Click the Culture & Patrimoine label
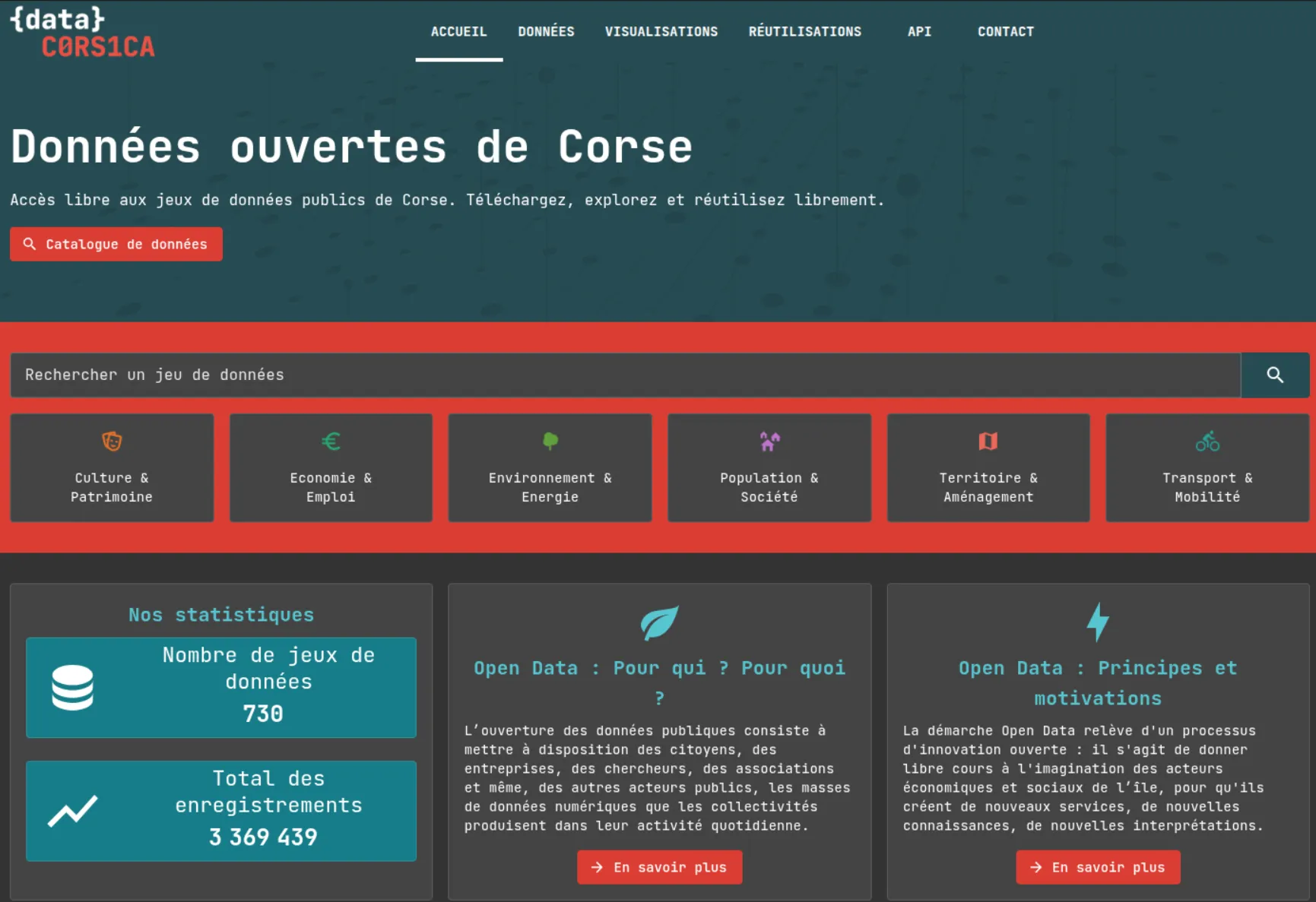1316x902 pixels. [112, 487]
